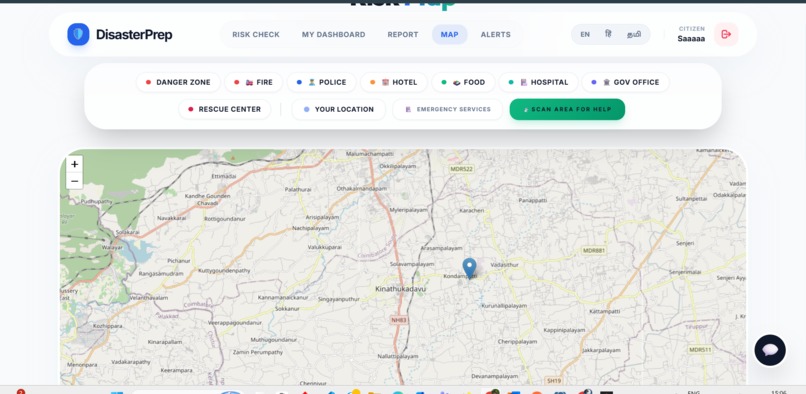Click Ettimadai label on map
Screen dimensions: 806x394
coord(224,176)
